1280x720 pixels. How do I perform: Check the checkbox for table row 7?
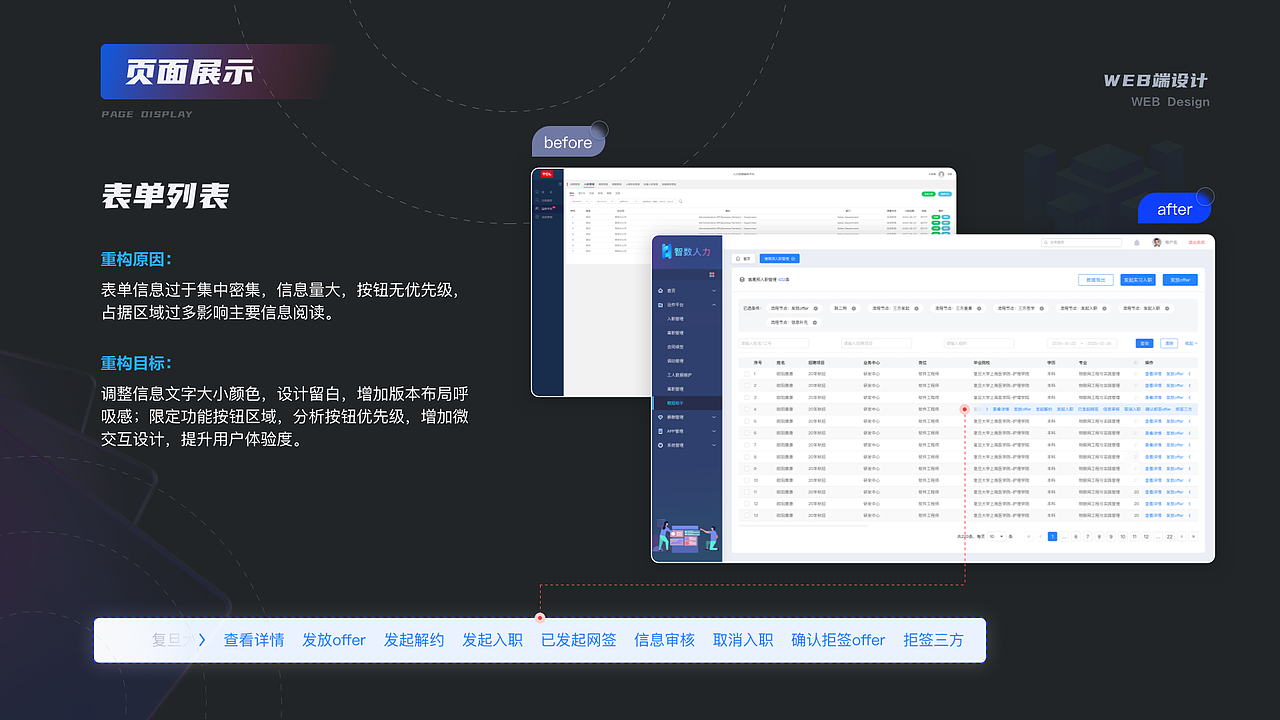746,445
